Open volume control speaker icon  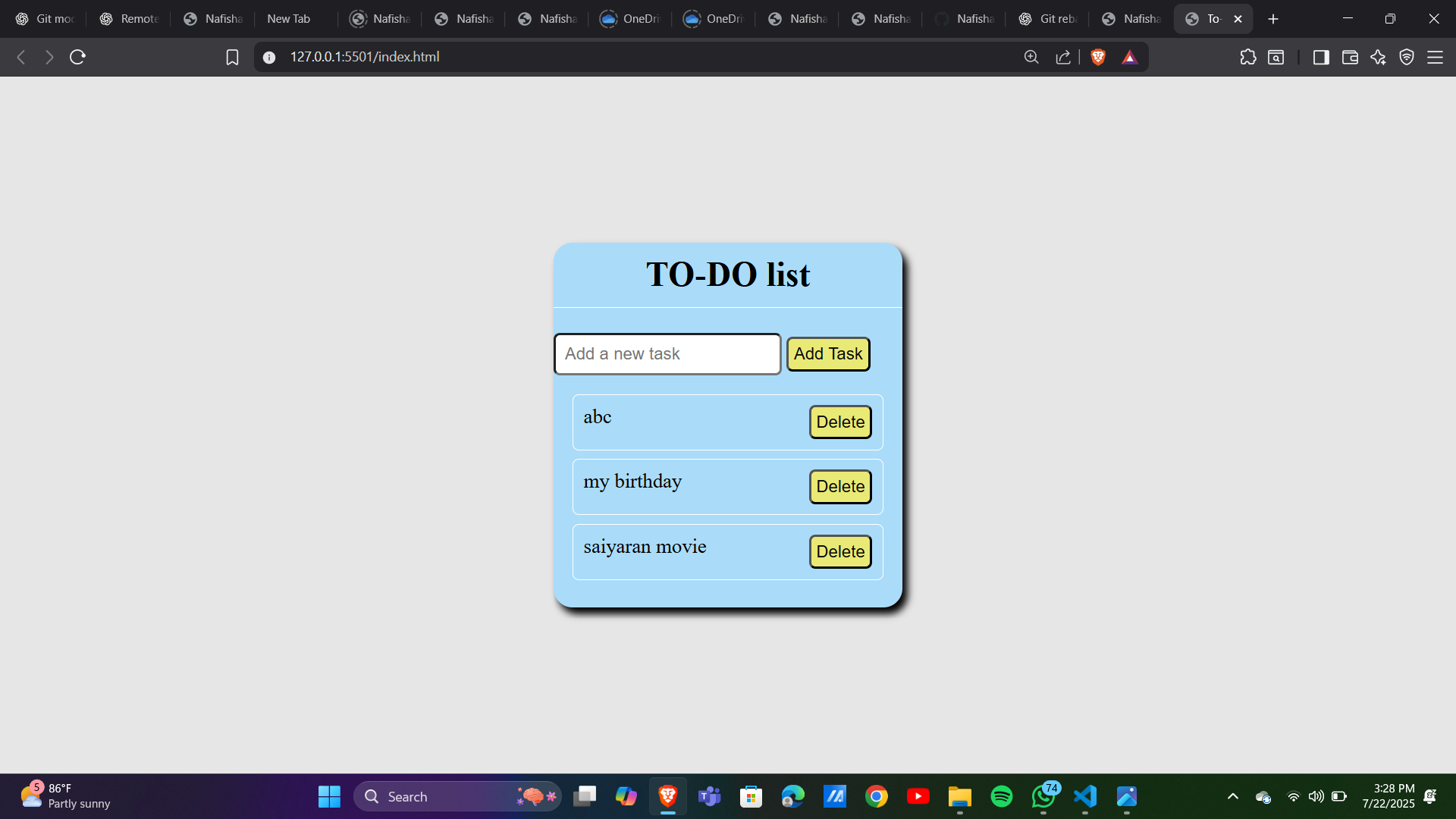click(x=1316, y=796)
